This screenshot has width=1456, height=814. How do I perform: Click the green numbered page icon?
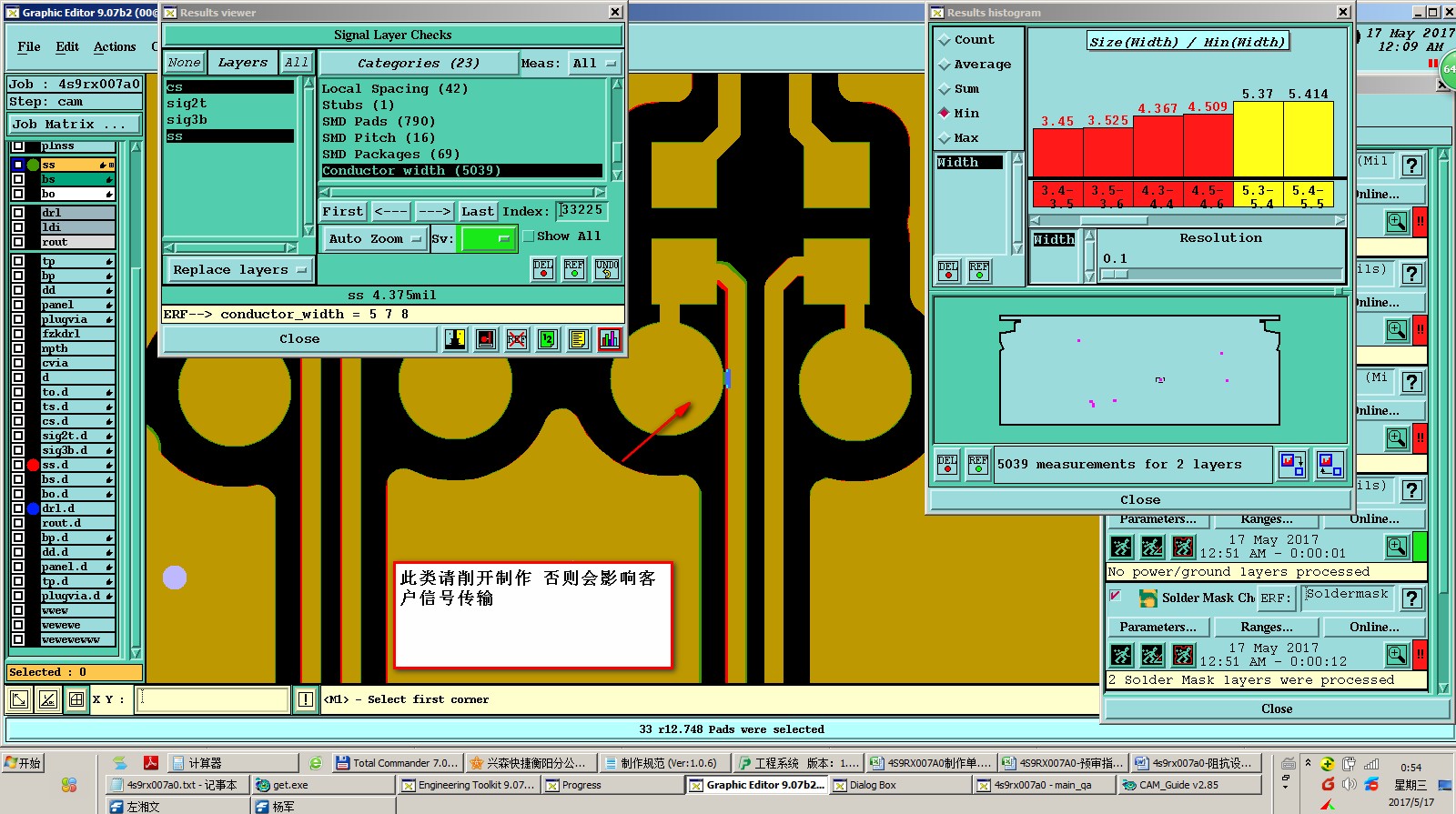coord(548,339)
